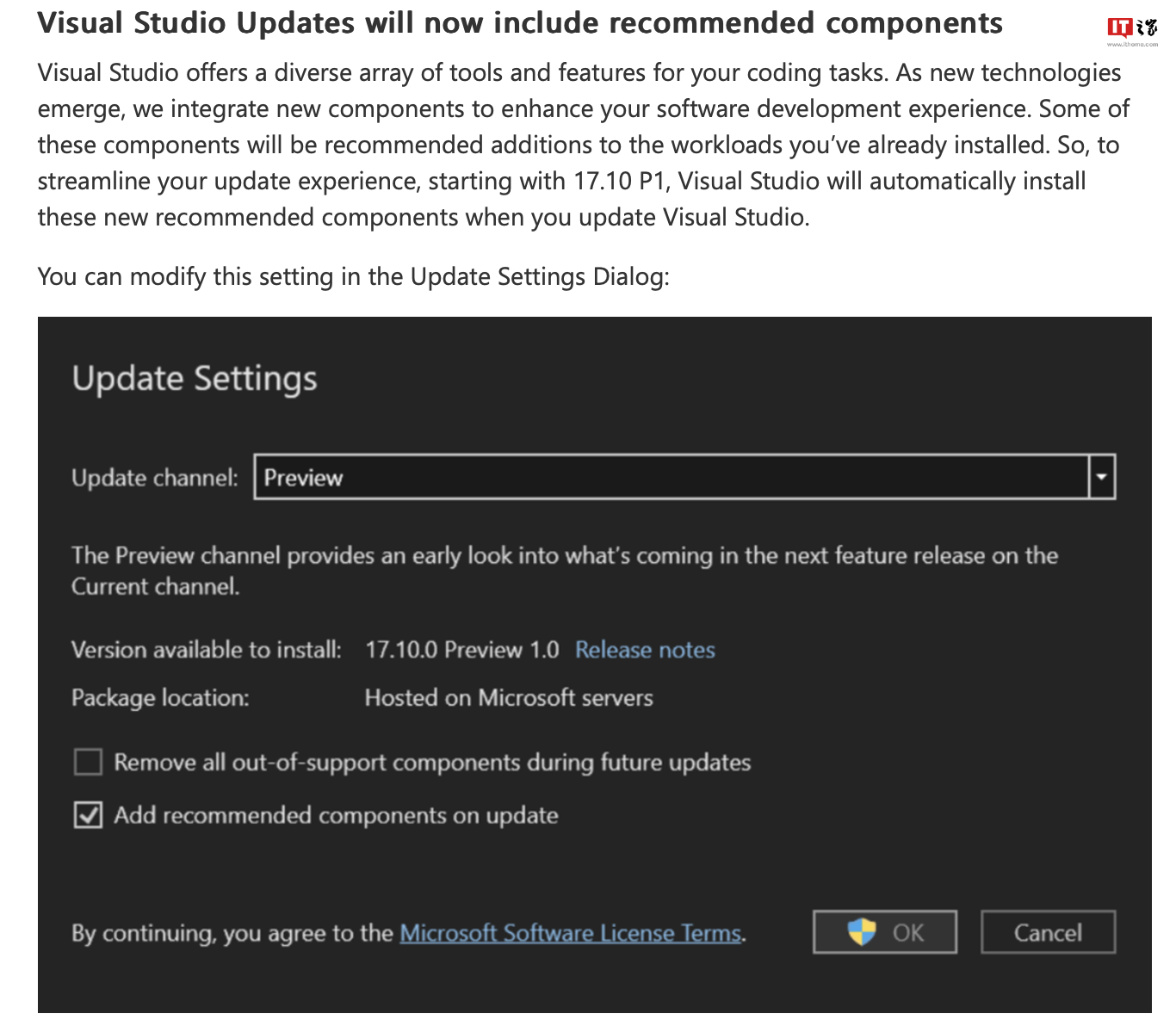Uncheck Add recommended components on update

88,814
